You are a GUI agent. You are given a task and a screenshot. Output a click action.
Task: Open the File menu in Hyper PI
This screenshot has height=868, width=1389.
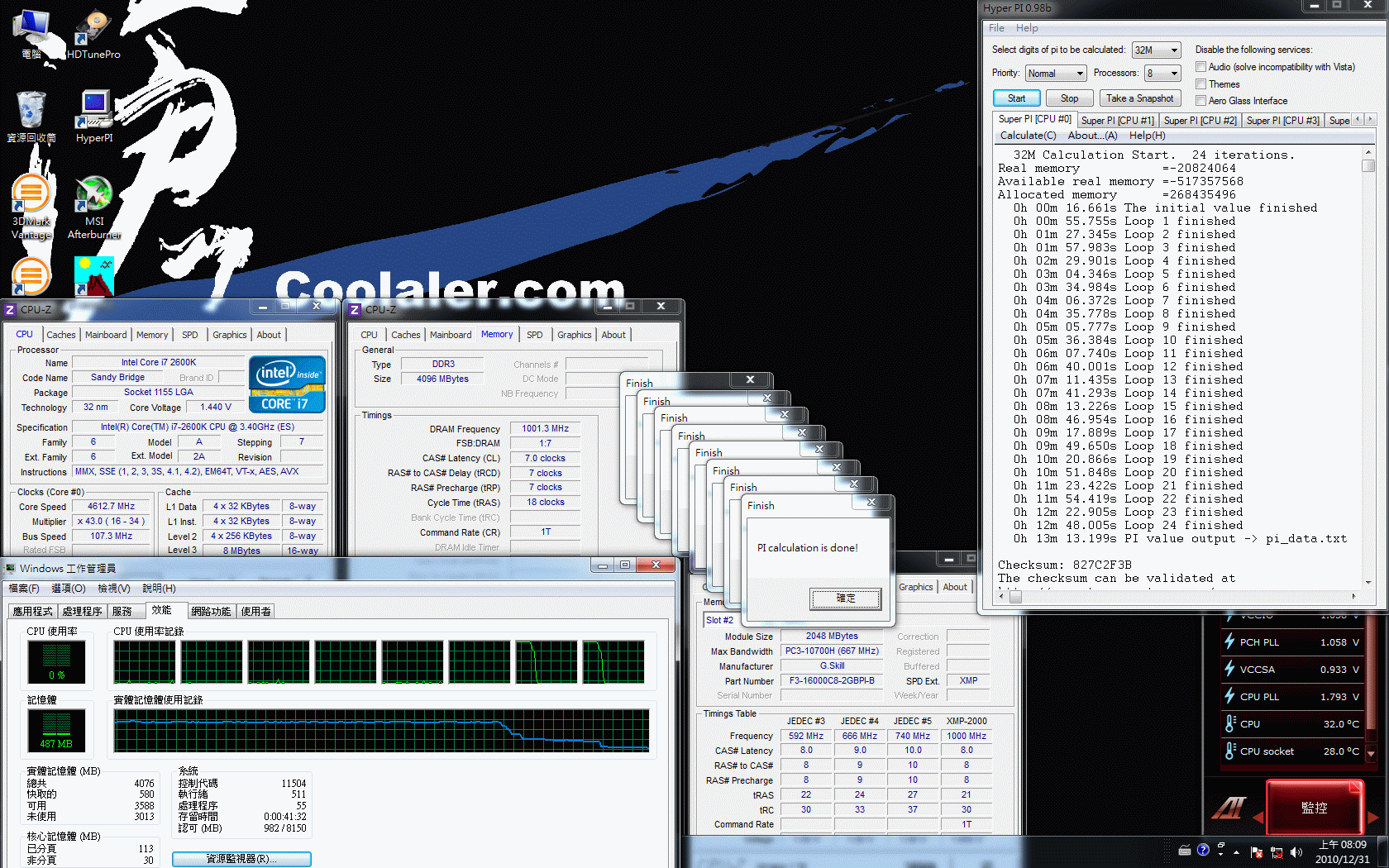coord(996,28)
